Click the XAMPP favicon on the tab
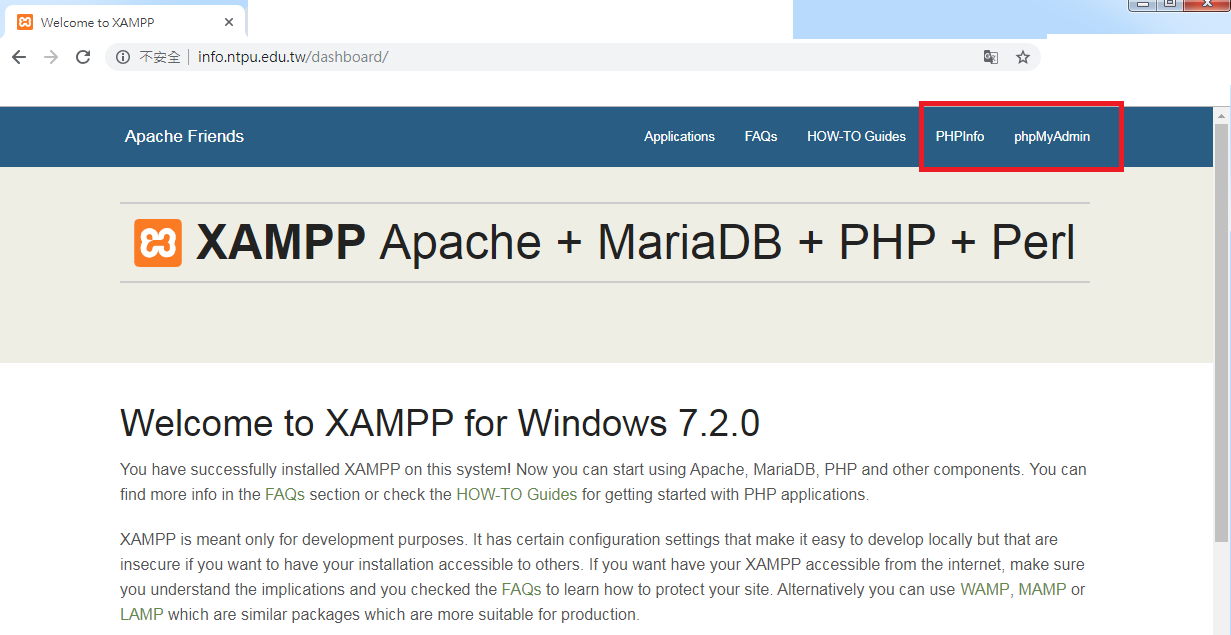The height and width of the screenshot is (635, 1231). click(x=25, y=22)
